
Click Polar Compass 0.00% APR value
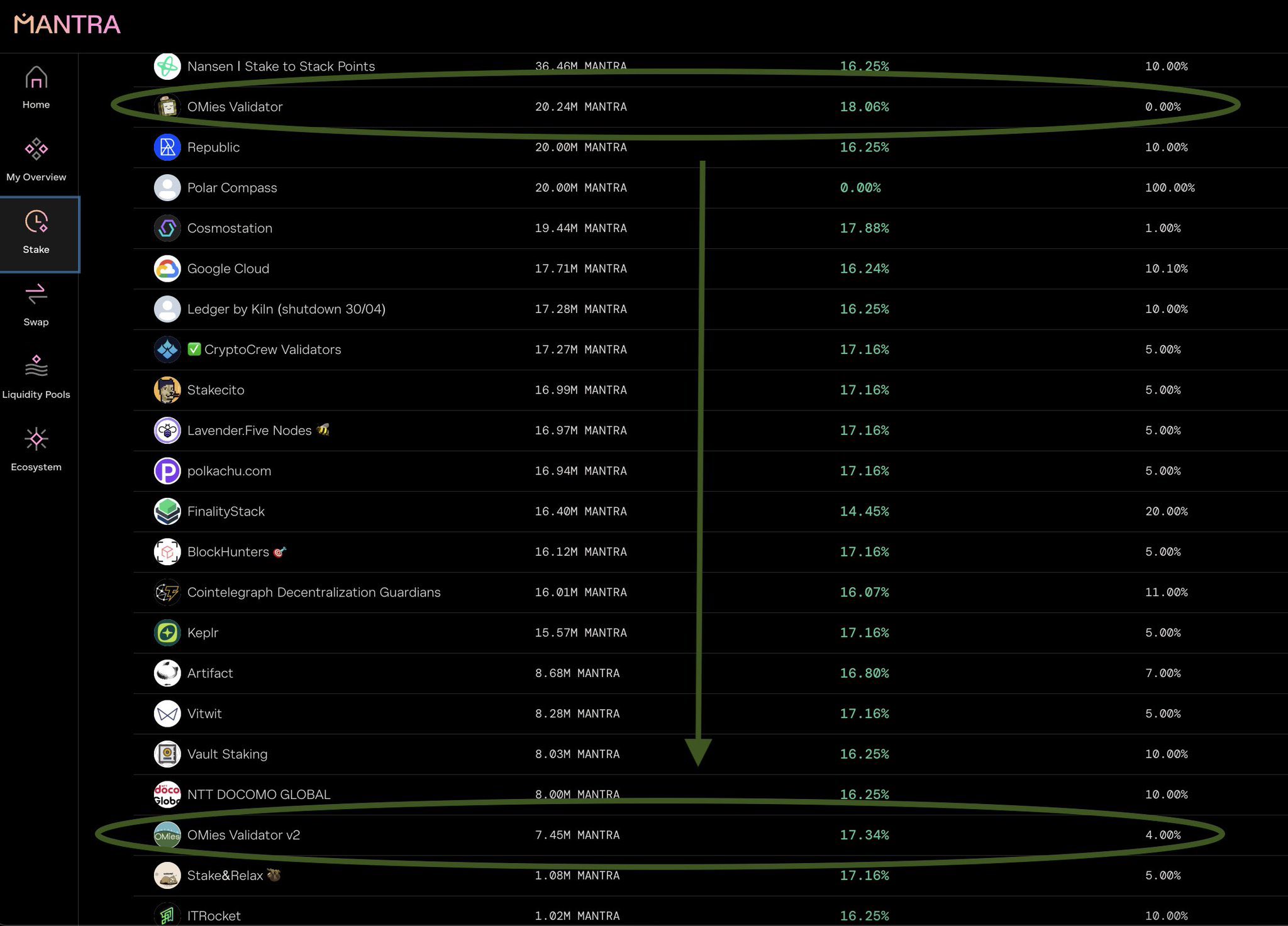pos(860,188)
